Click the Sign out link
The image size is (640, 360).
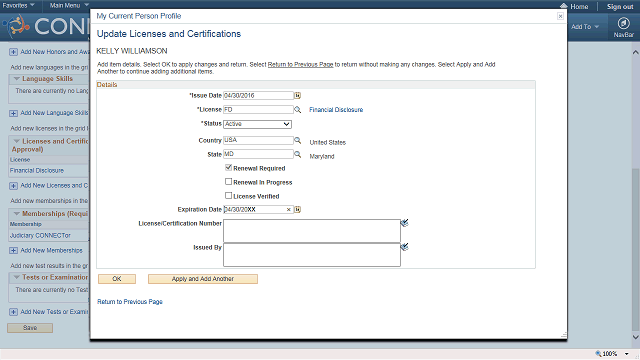[x=620, y=7]
